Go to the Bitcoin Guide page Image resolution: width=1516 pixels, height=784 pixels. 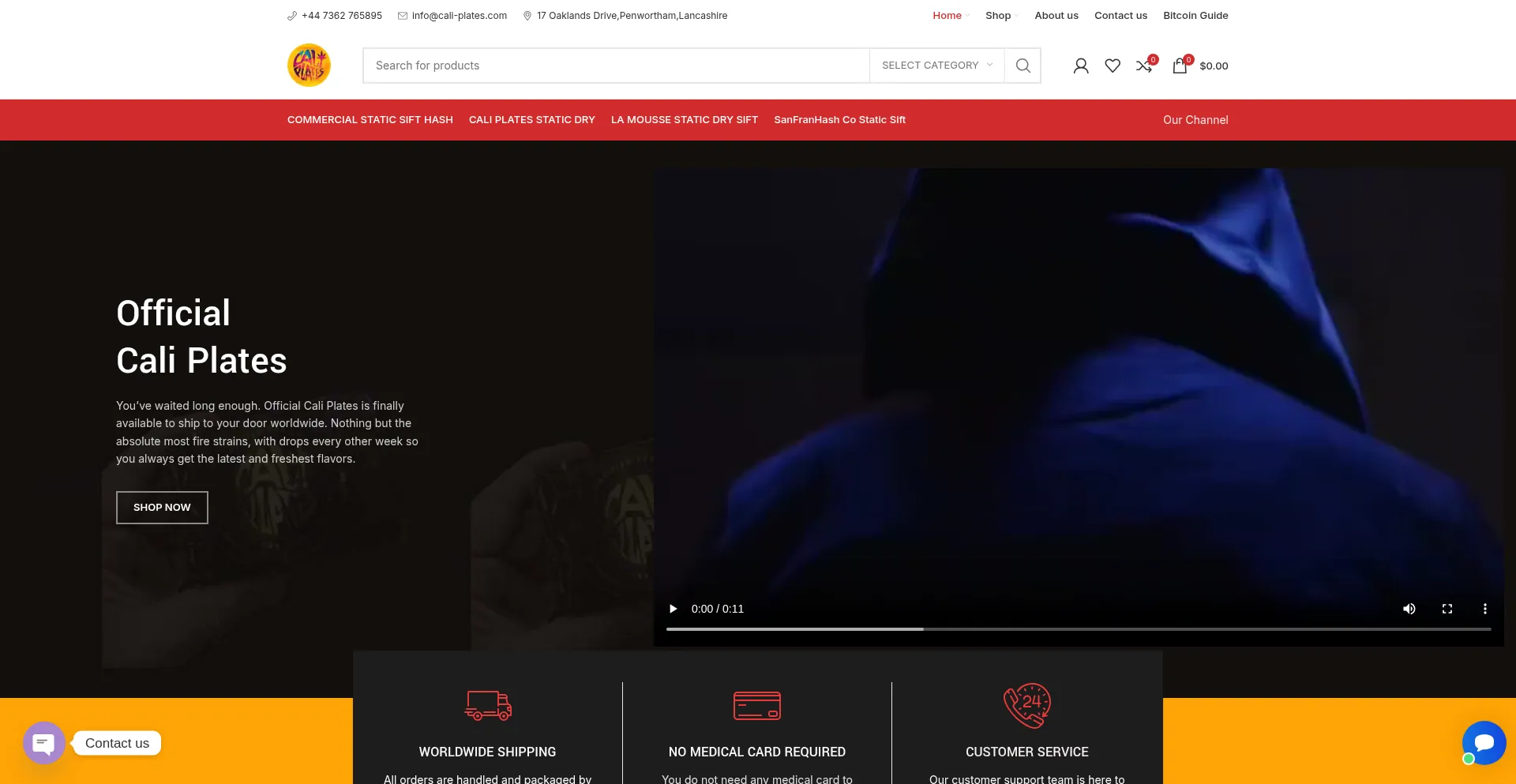click(x=1195, y=16)
